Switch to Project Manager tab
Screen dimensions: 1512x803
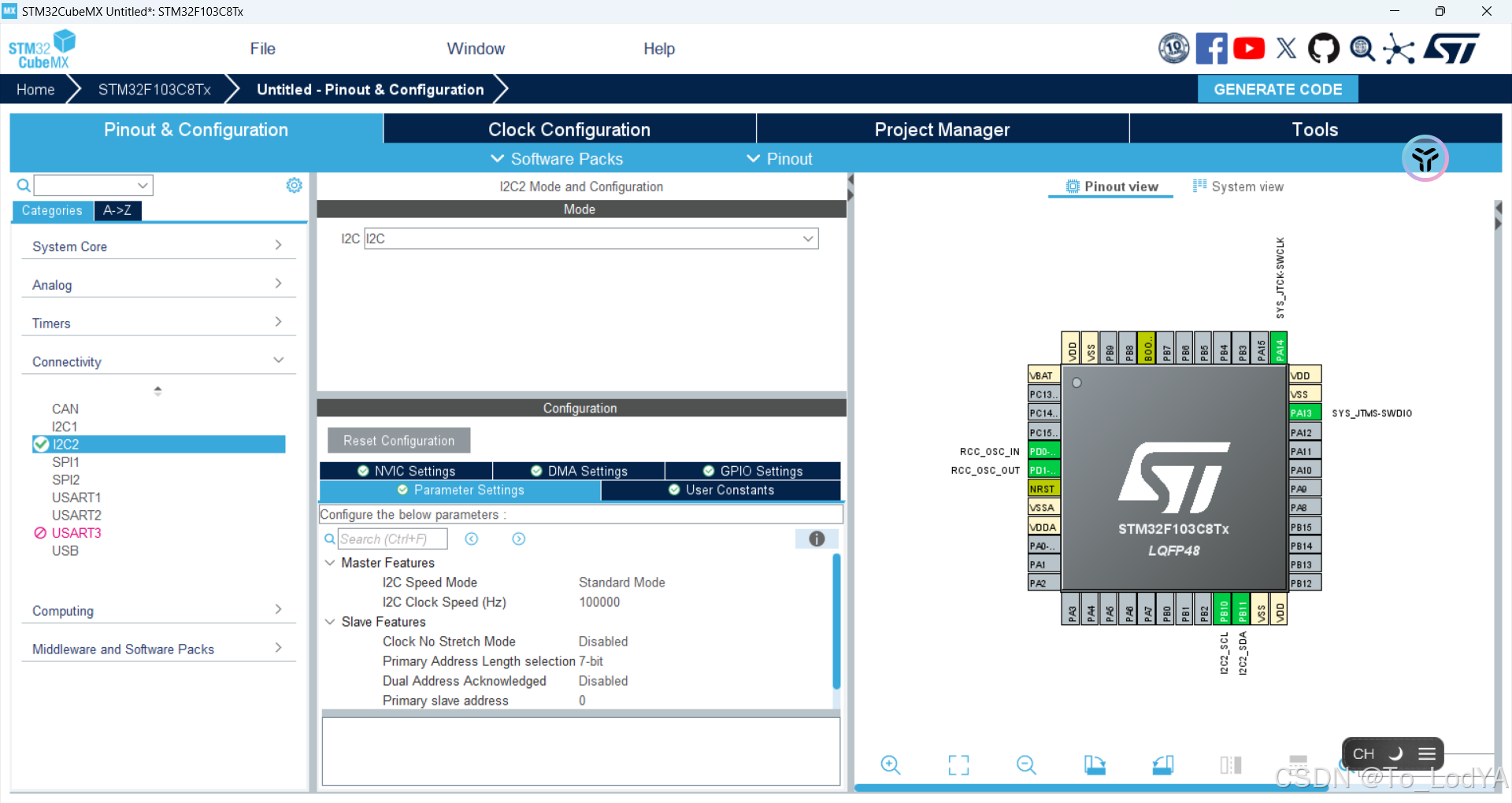point(942,129)
